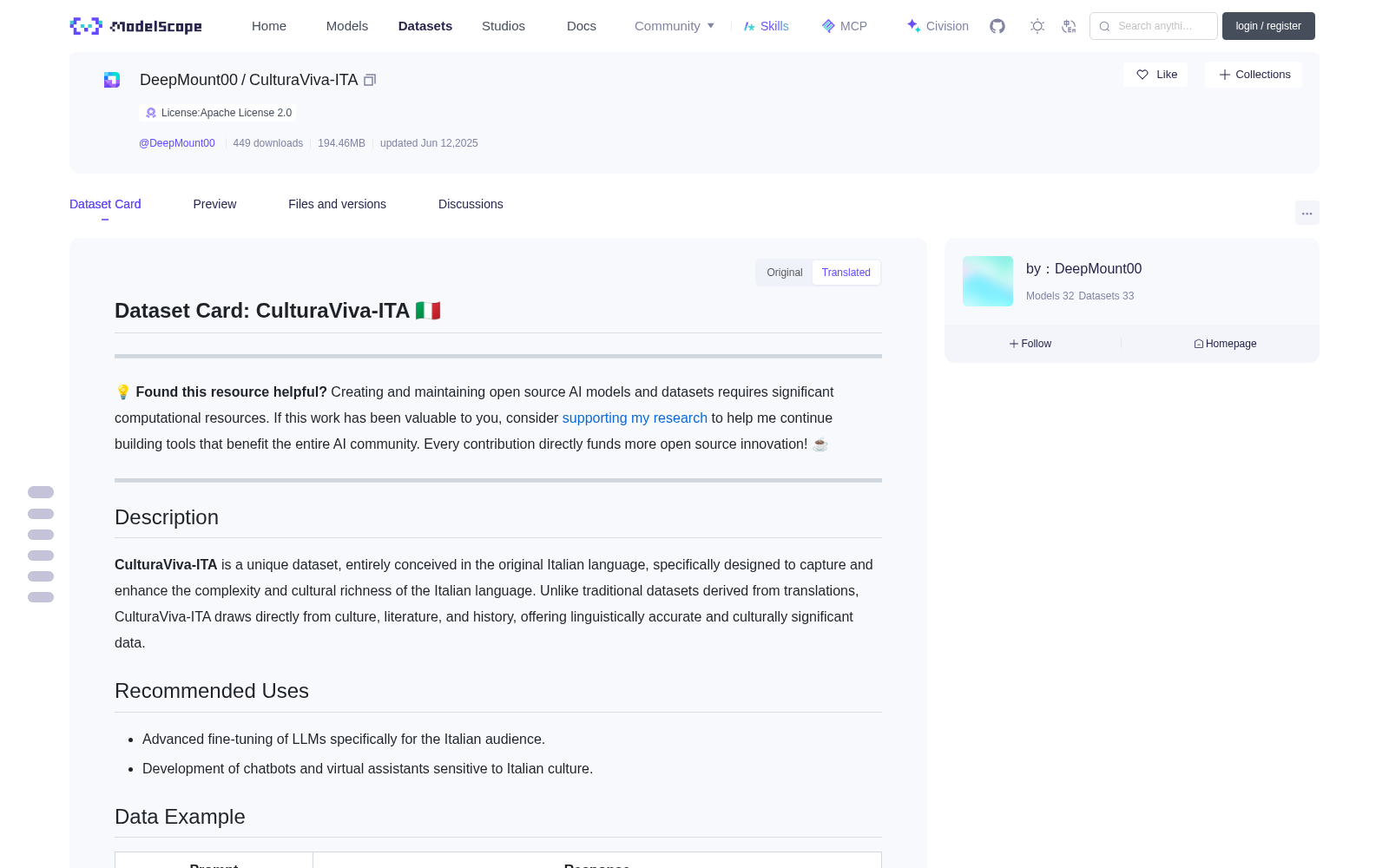Click the author gradient avatar thumbnail

point(988,281)
